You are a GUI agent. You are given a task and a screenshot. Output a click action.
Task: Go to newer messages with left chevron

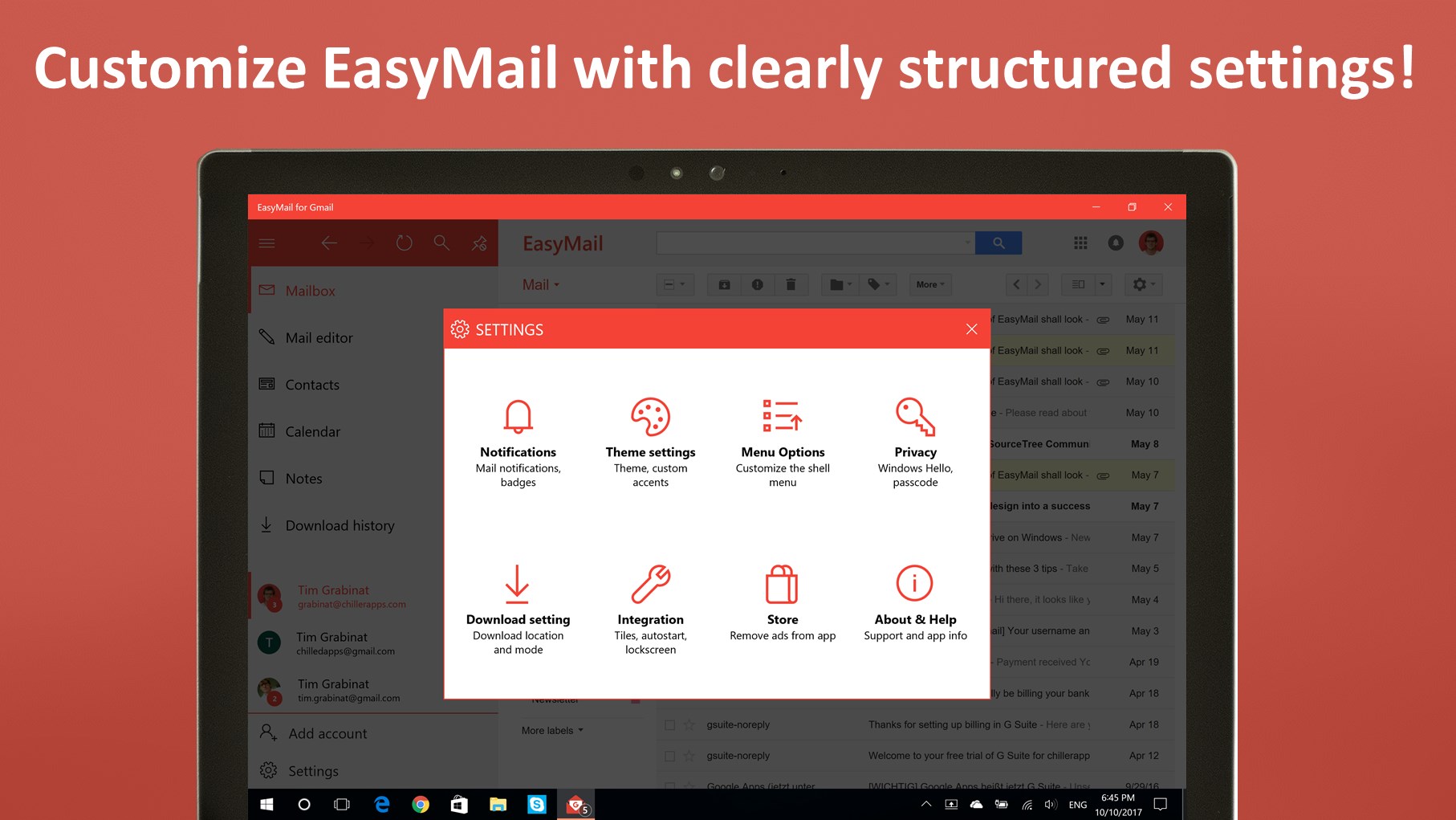1017,284
